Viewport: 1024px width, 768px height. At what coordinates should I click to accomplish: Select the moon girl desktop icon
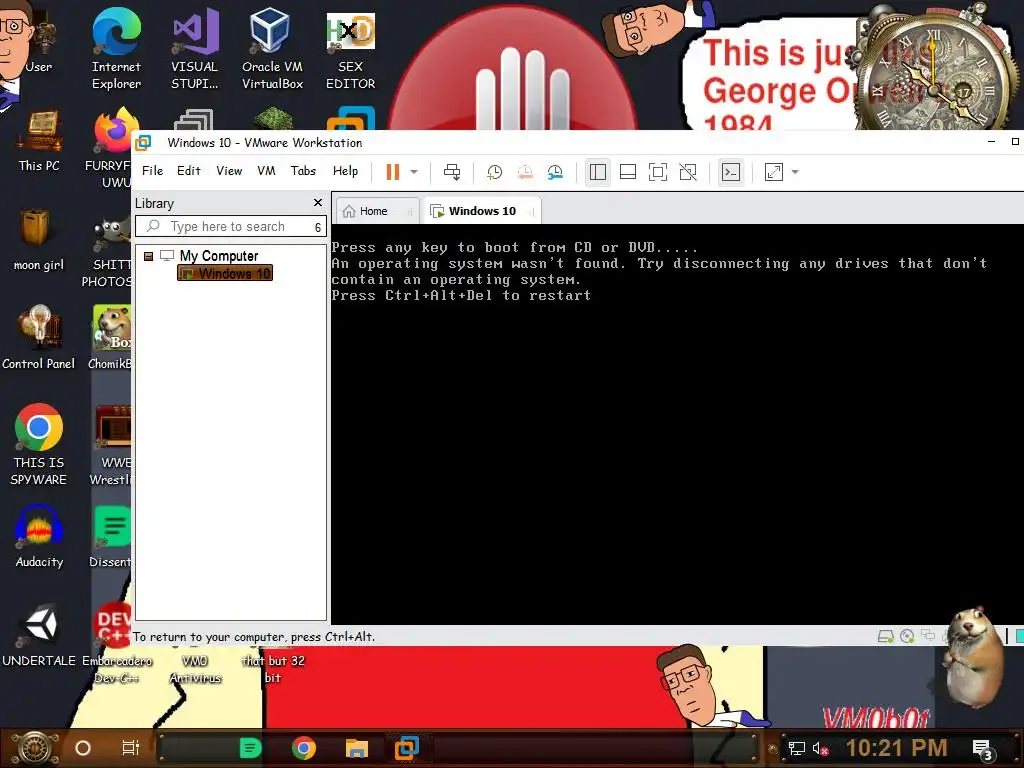point(39,240)
